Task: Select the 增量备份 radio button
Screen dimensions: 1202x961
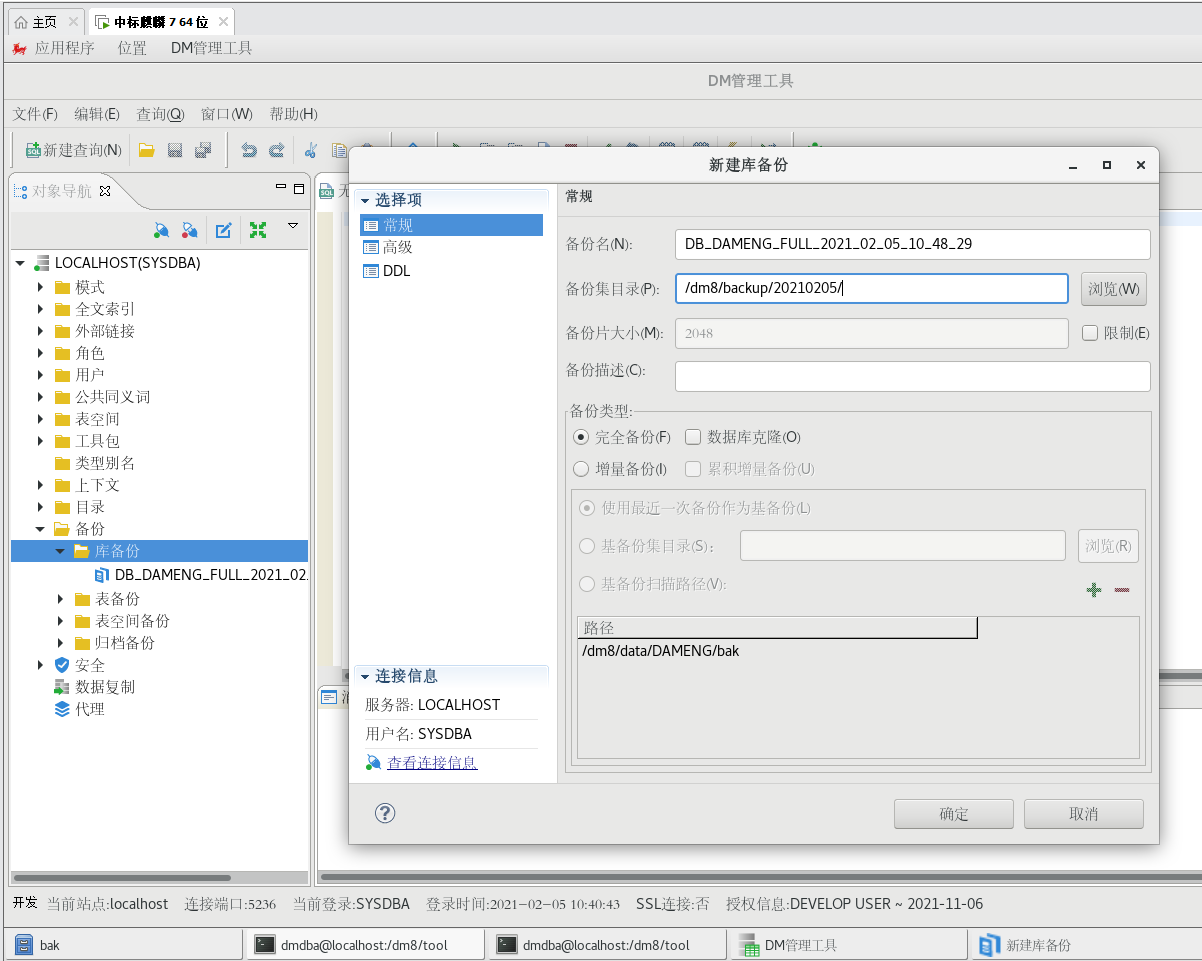Action: click(581, 469)
